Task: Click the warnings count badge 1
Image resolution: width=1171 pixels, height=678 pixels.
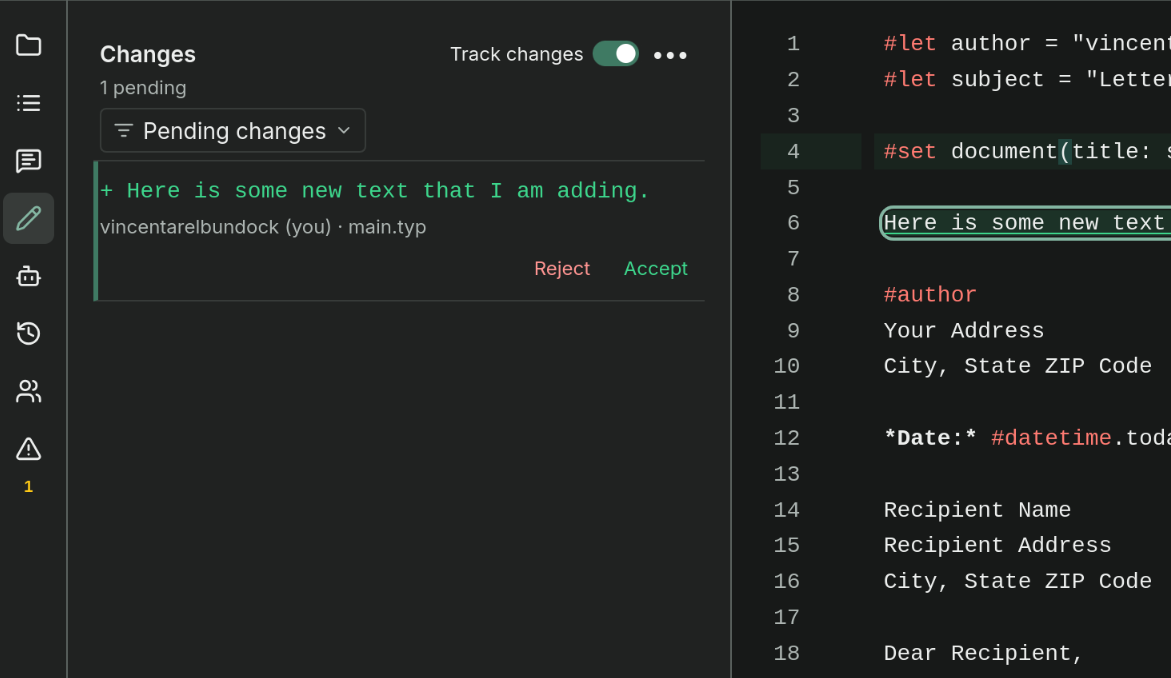Action: (28, 487)
